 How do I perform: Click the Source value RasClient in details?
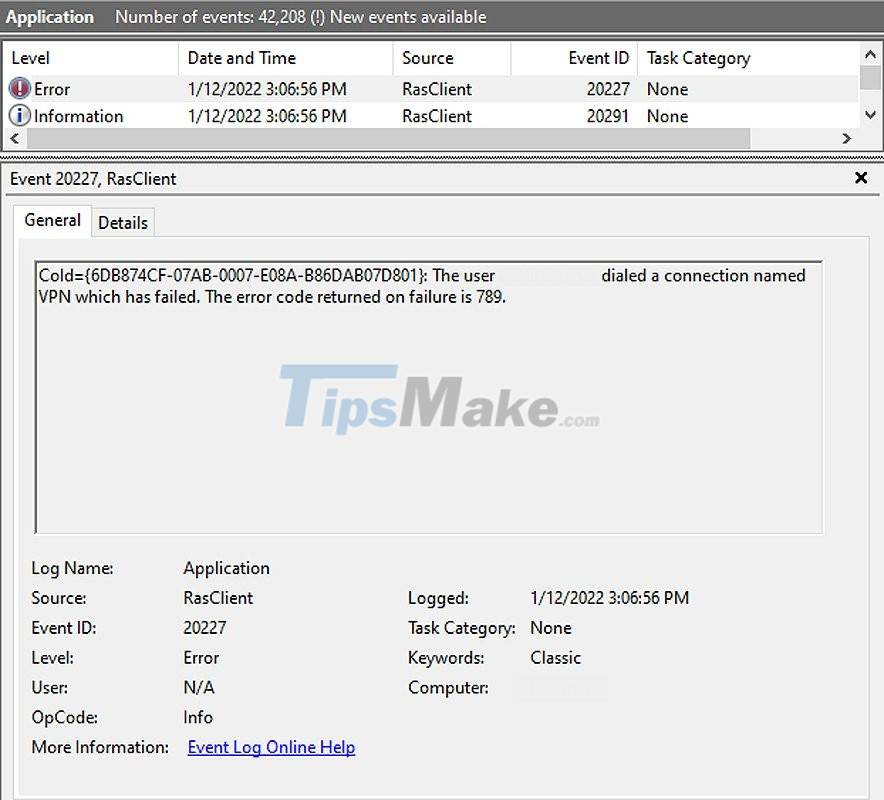click(x=218, y=598)
